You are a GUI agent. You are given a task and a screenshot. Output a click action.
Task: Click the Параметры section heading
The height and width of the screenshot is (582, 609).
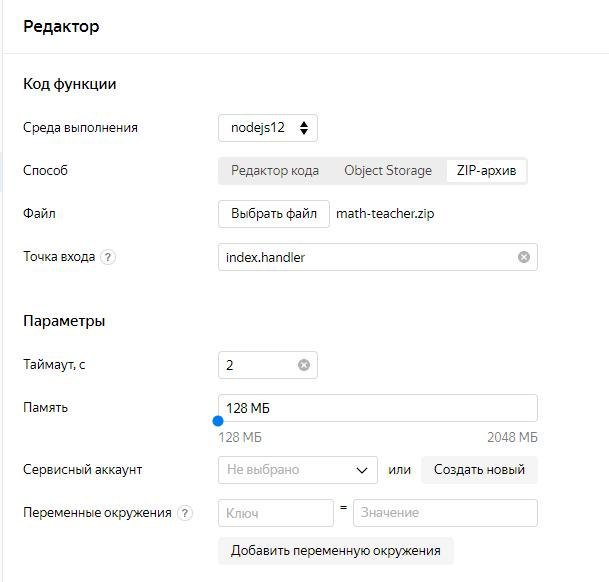click(64, 321)
